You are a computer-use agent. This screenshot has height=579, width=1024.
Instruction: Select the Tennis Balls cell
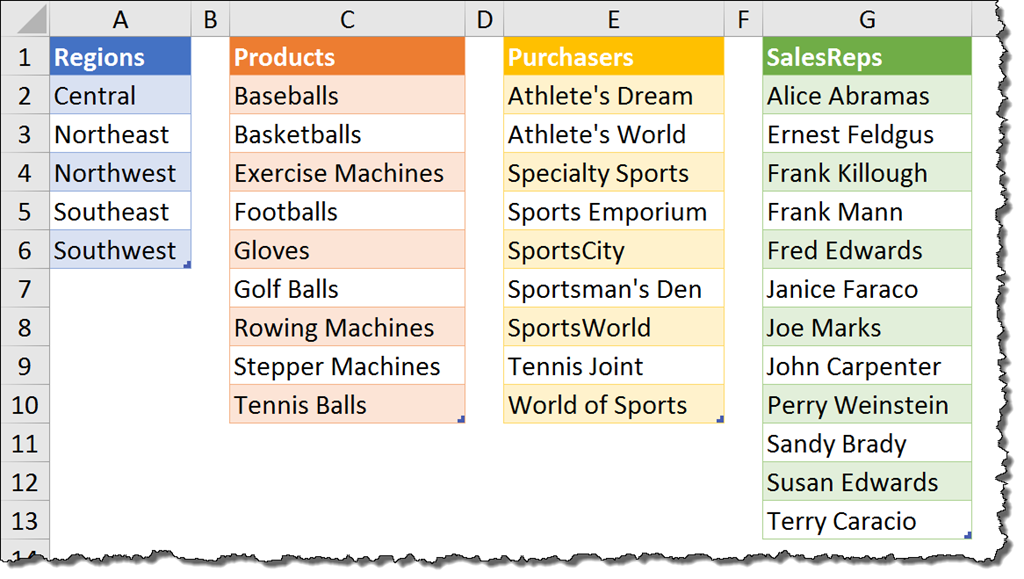point(347,406)
